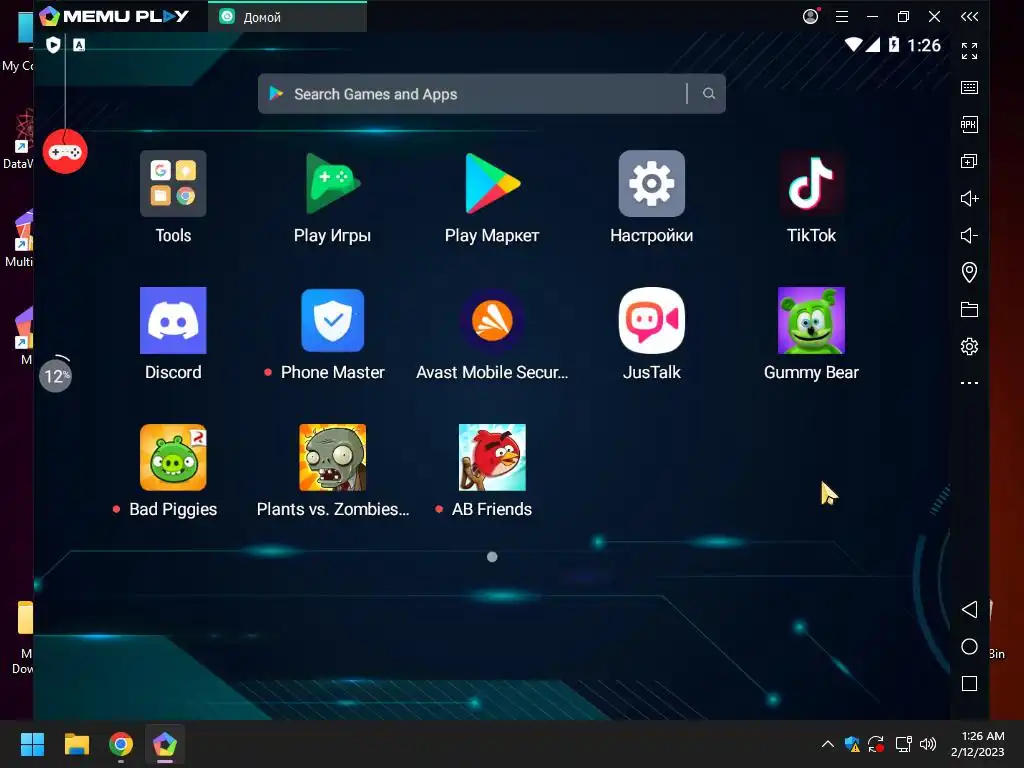Click the APK install icon
The image size is (1024, 768).
(969, 124)
